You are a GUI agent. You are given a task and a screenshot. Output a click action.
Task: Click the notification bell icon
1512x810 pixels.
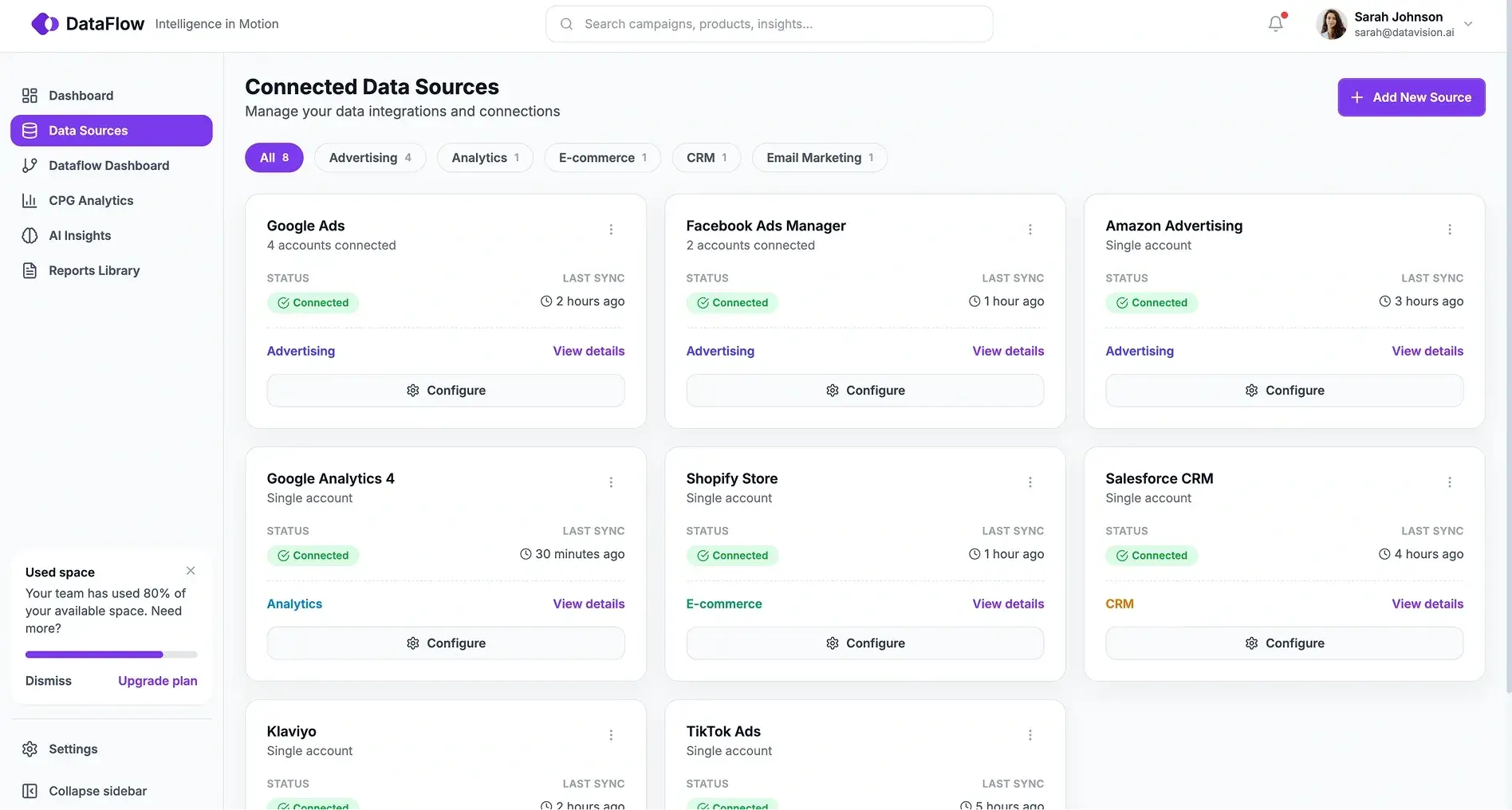coord(1274,23)
